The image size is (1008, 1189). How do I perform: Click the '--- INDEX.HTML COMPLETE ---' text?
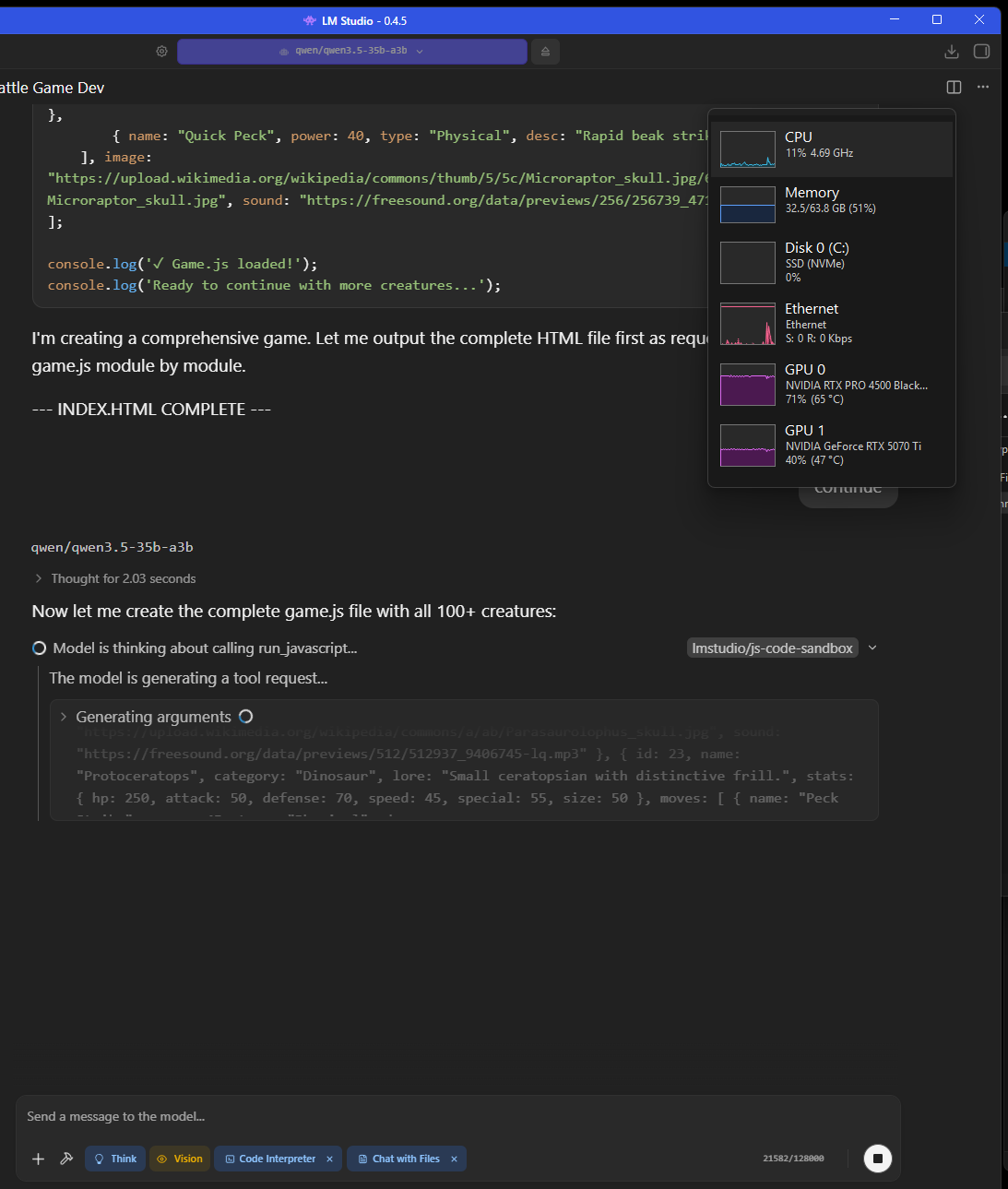(151, 409)
